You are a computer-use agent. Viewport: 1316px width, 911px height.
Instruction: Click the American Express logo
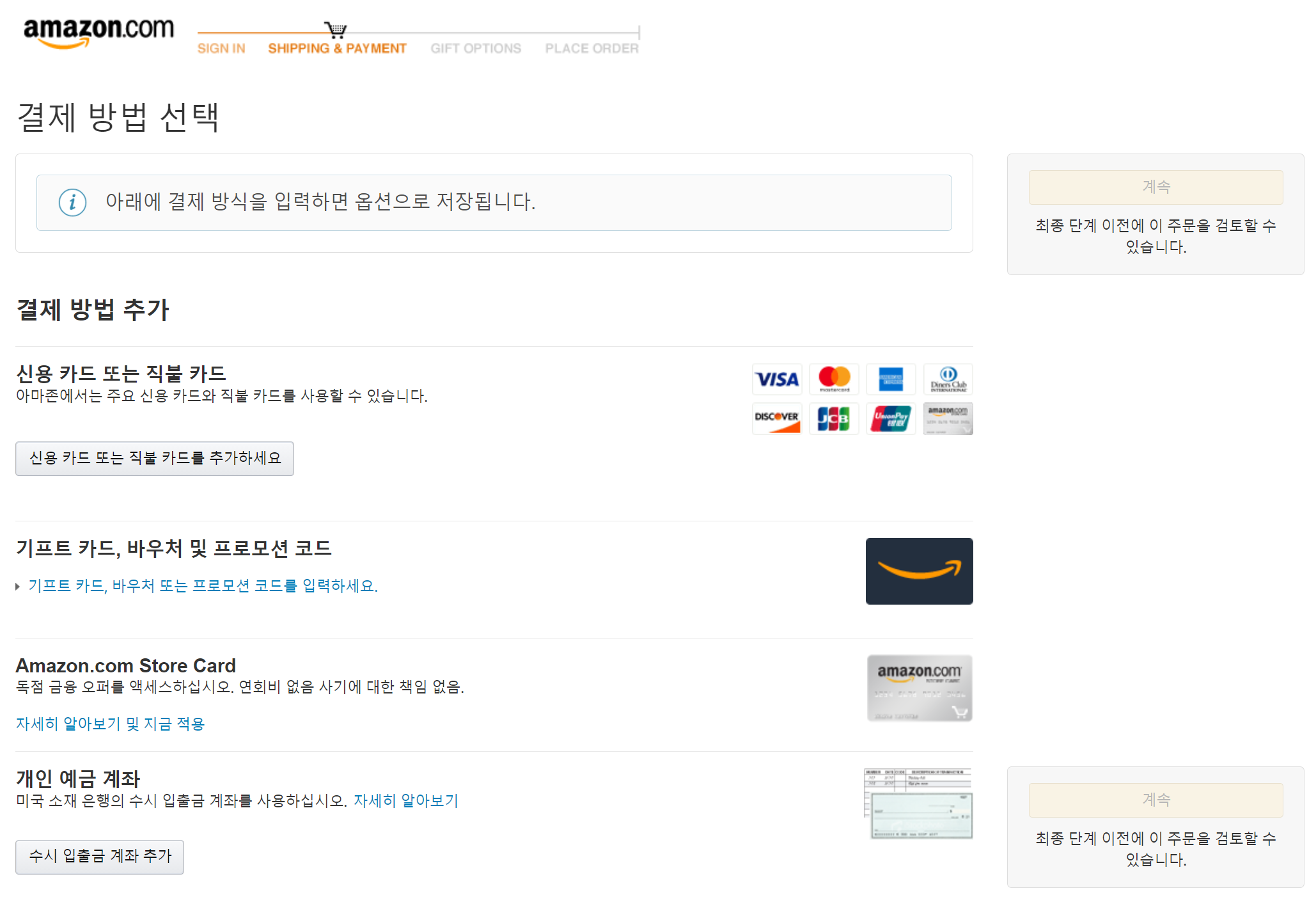point(891,379)
